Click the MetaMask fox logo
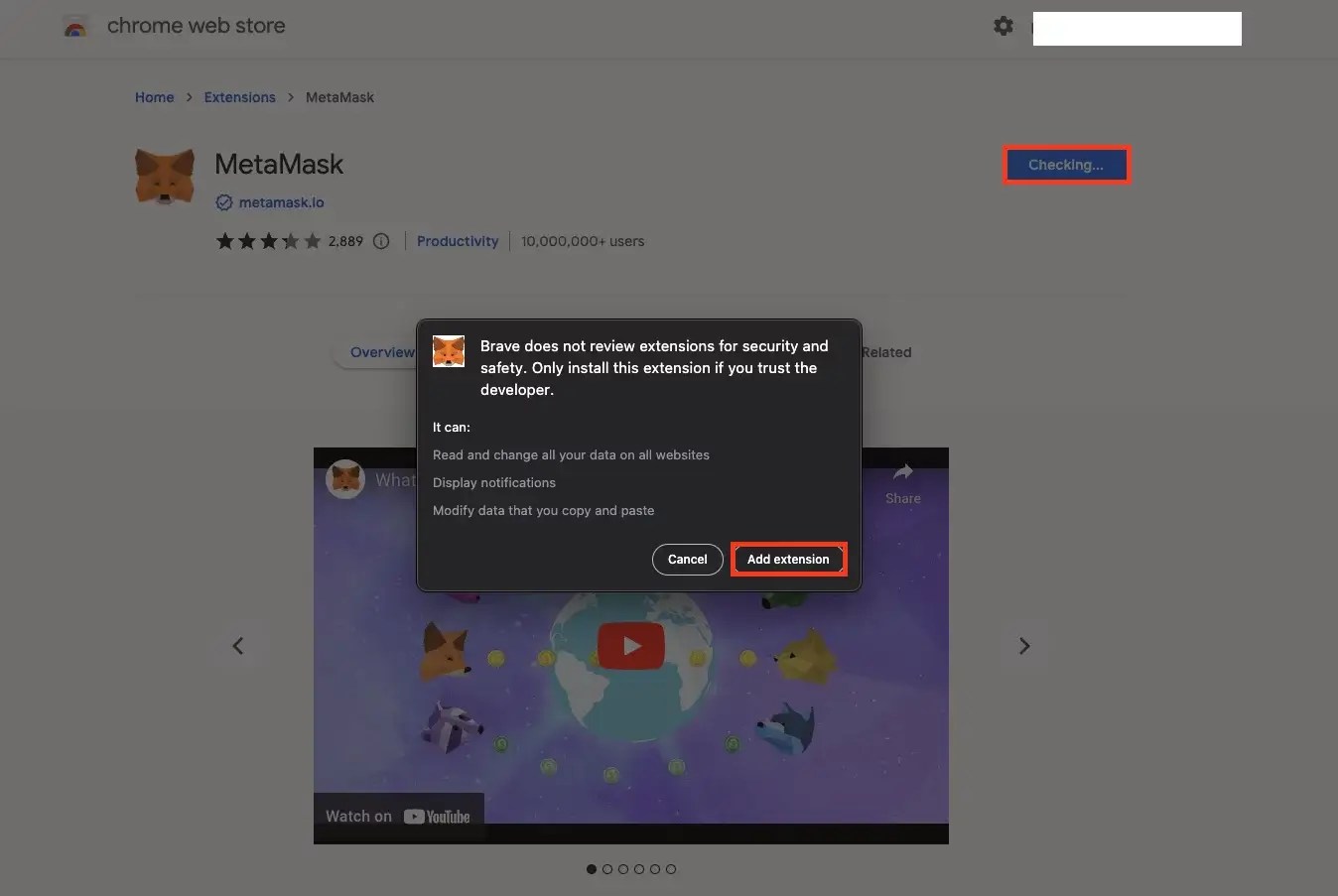This screenshot has height=896, width=1338. (x=164, y=176)
